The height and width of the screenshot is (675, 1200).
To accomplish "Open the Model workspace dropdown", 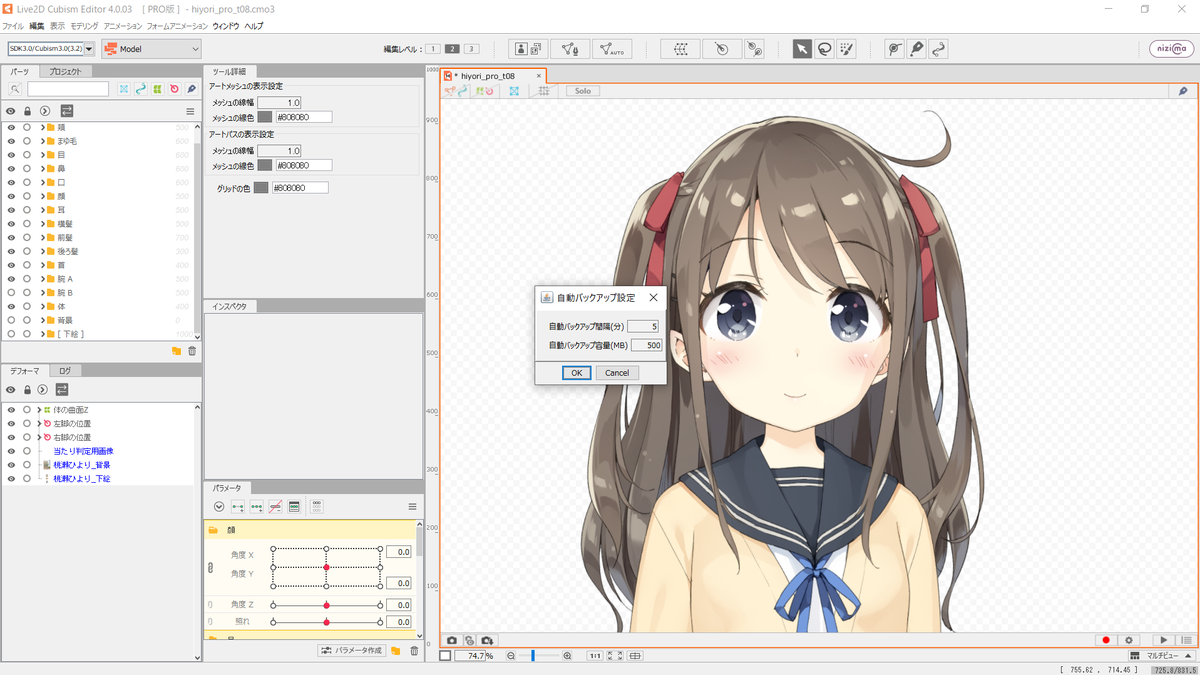I will [x=151, y=48].
